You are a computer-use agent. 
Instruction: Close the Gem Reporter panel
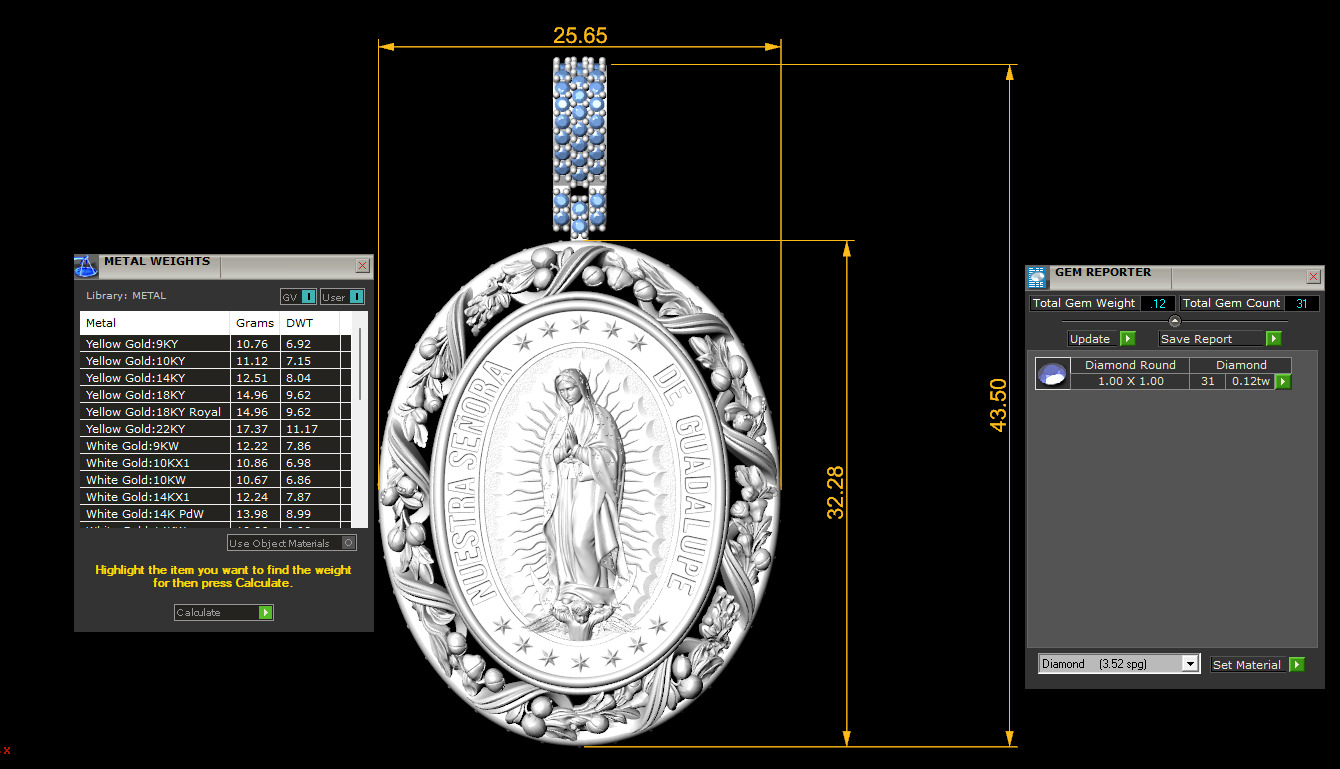click(x=1313, y=277)
